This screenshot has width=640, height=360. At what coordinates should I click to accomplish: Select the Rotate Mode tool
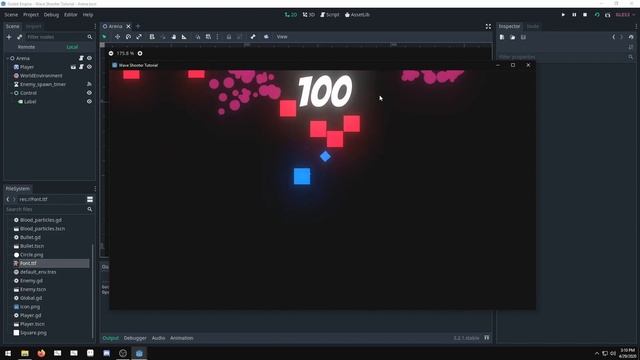point(128,37)
